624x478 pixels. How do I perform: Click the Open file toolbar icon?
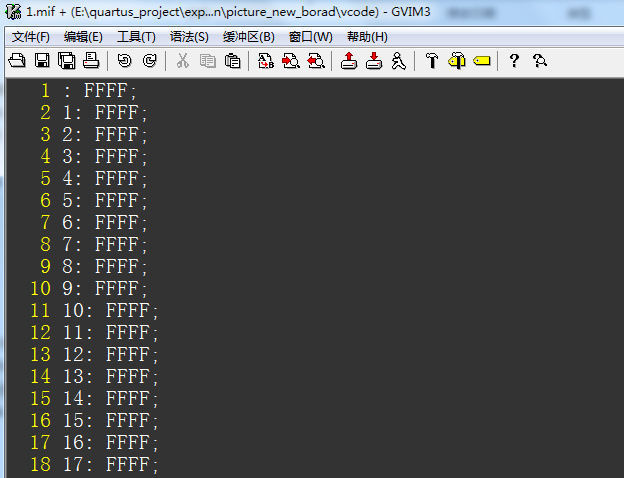coord(17,61)
